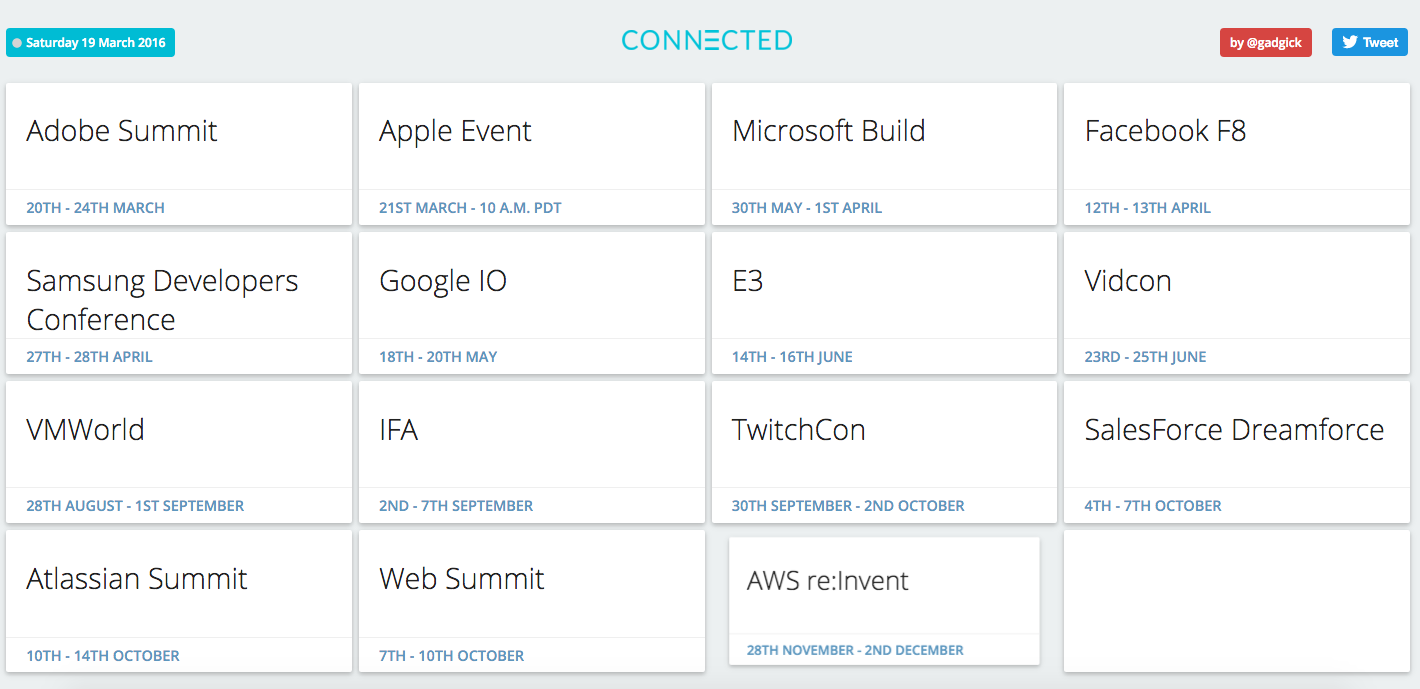Open Samsung Developers Conference card
The image size is (1420, 689).
(x=179, y=302)
